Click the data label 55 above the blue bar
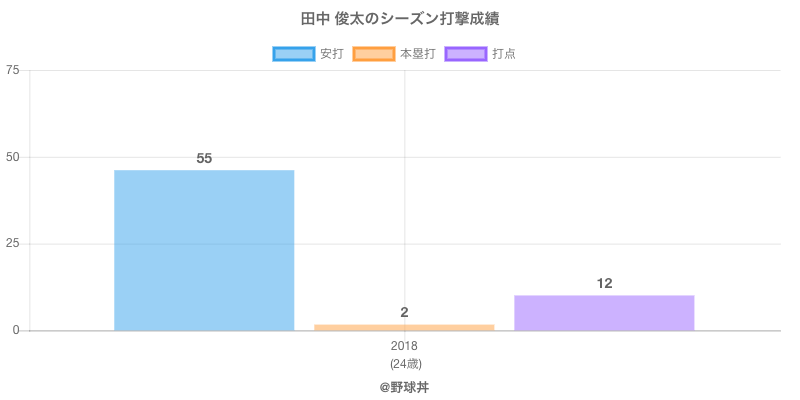 (x=204, y=158)
